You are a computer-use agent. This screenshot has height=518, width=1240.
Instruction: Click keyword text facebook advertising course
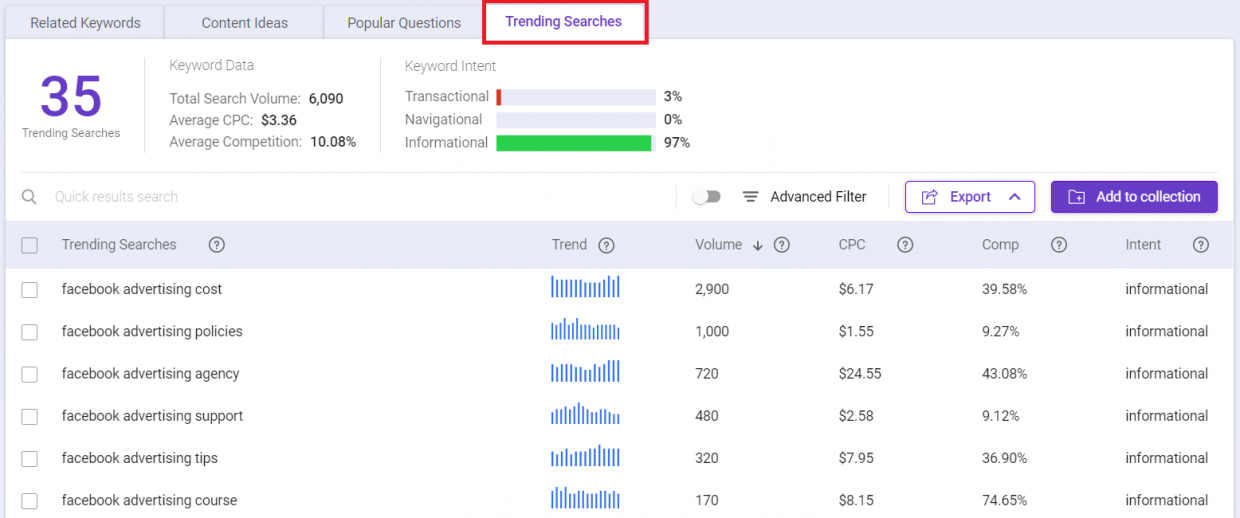click(150, 500)
